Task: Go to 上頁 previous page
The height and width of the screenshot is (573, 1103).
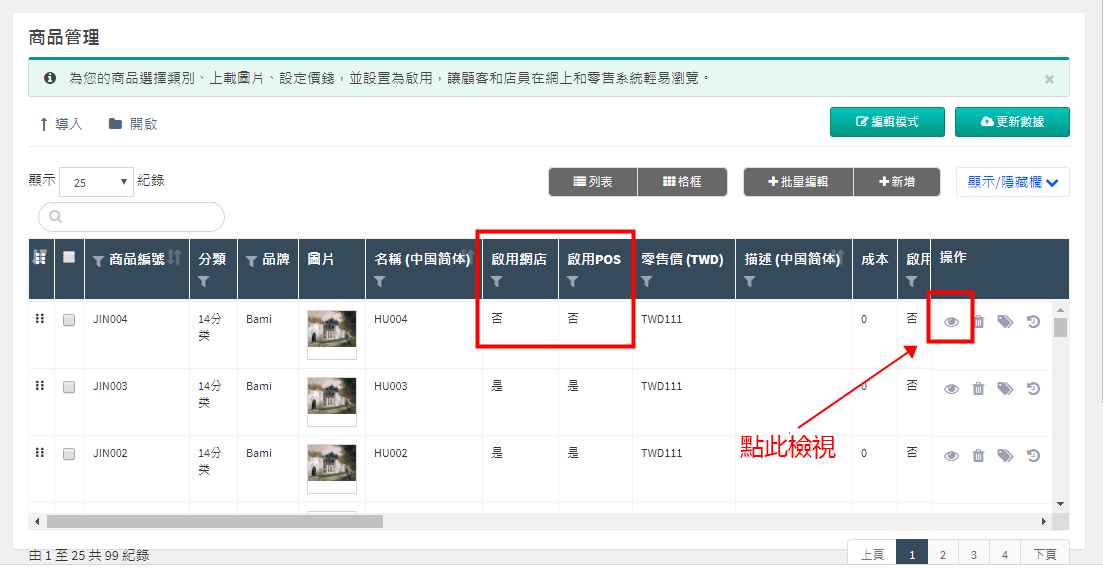Action: [872, 555]
